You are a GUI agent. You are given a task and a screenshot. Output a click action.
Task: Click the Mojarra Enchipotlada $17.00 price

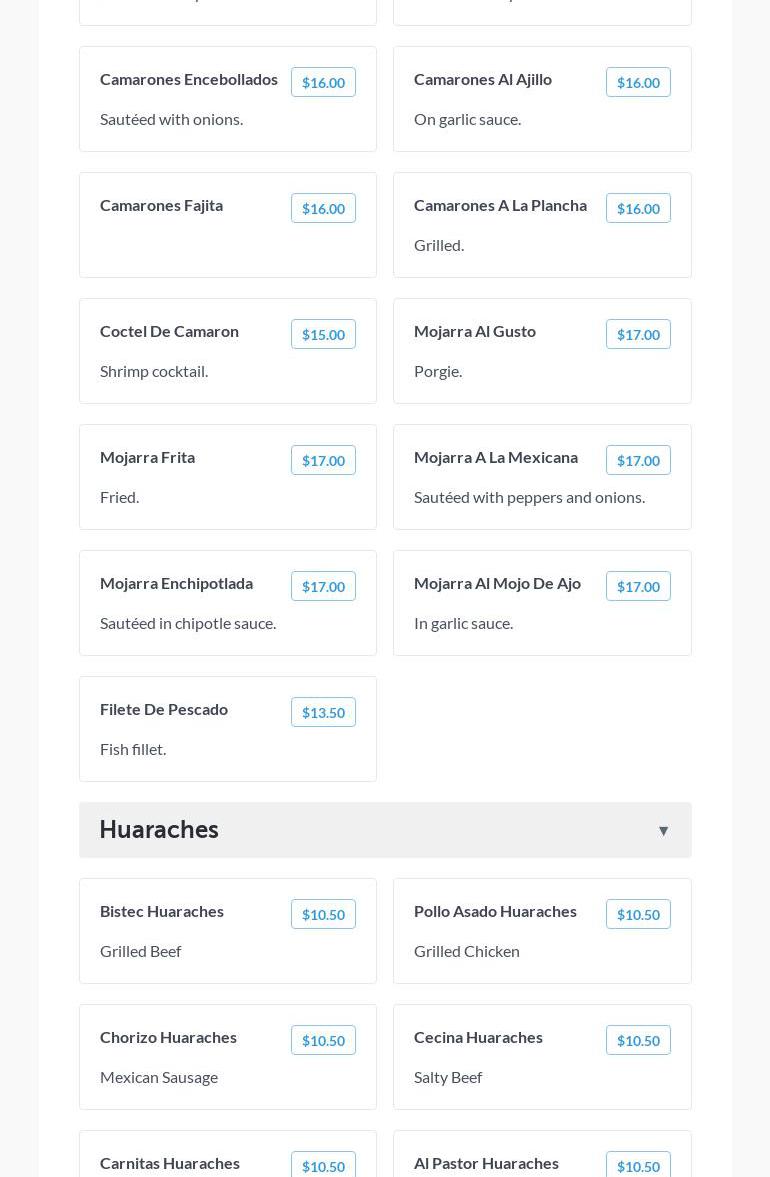pyautogui.click(x=323, y=587)
